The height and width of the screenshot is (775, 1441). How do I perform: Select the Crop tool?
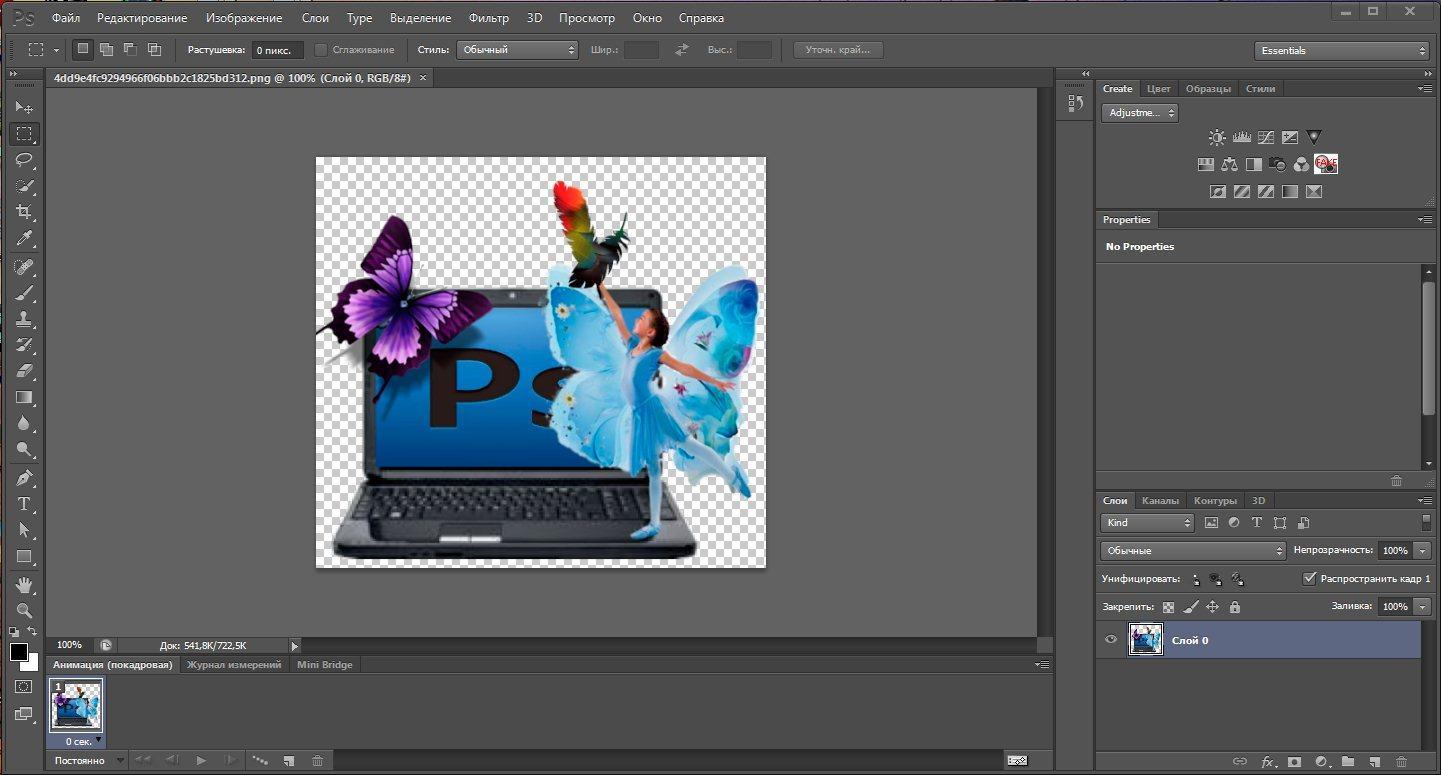pos(24,212)
